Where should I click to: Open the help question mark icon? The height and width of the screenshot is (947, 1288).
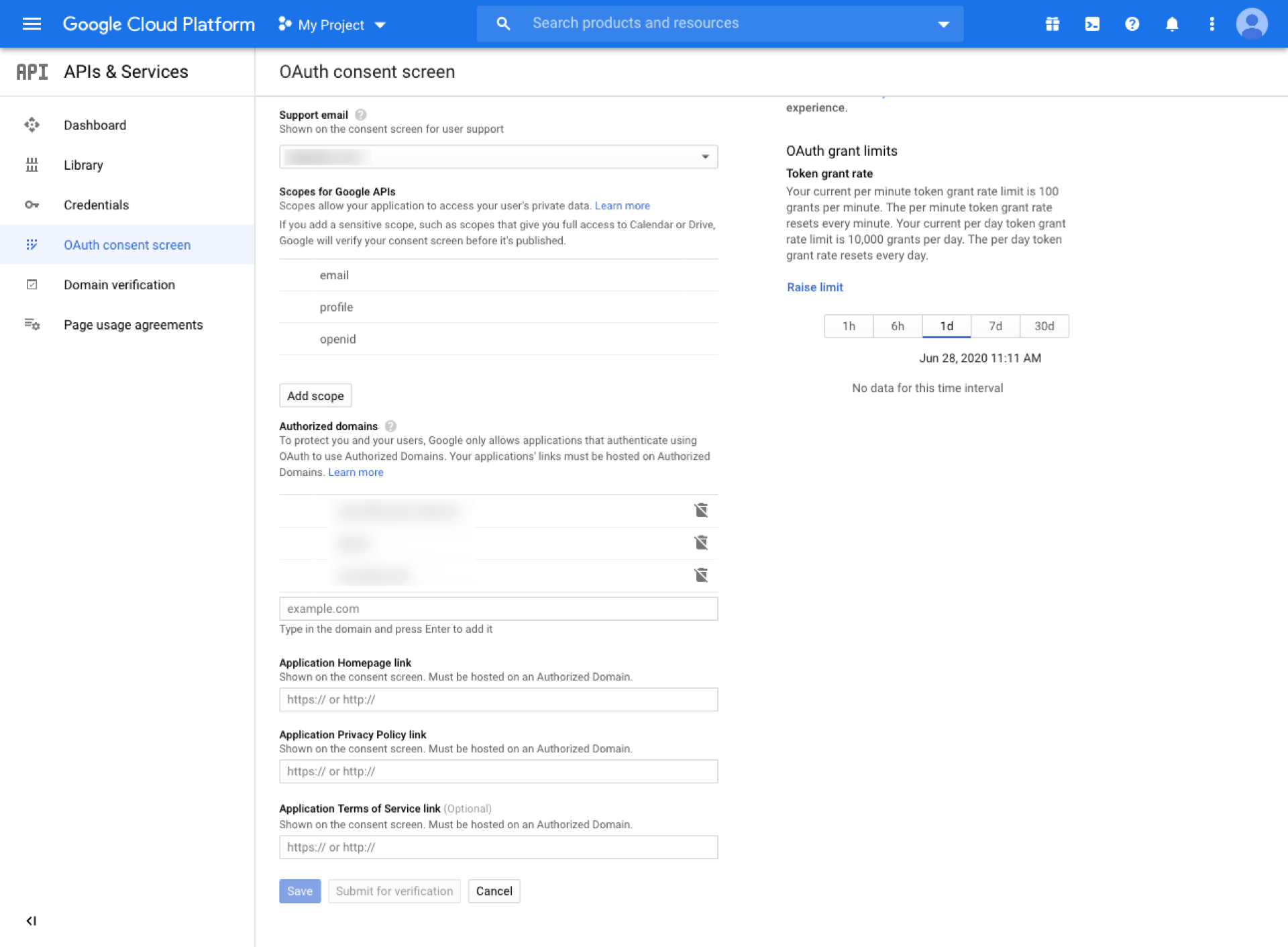pos(1132,24)
